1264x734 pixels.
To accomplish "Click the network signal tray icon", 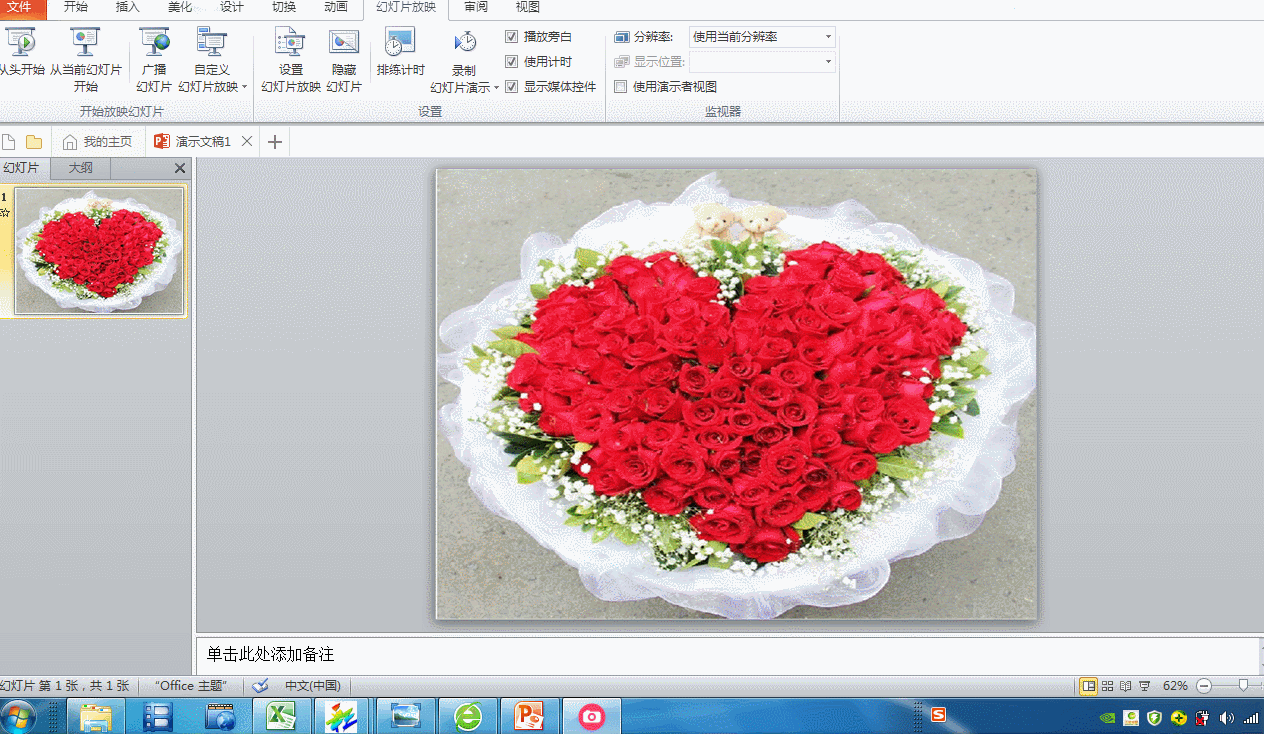I will coord(1251,717).
